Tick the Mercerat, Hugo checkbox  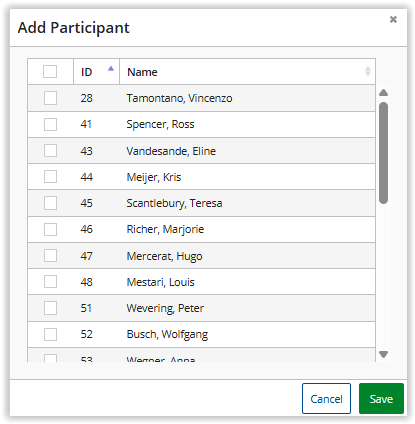pyautogui.click(x=50, y=256)
